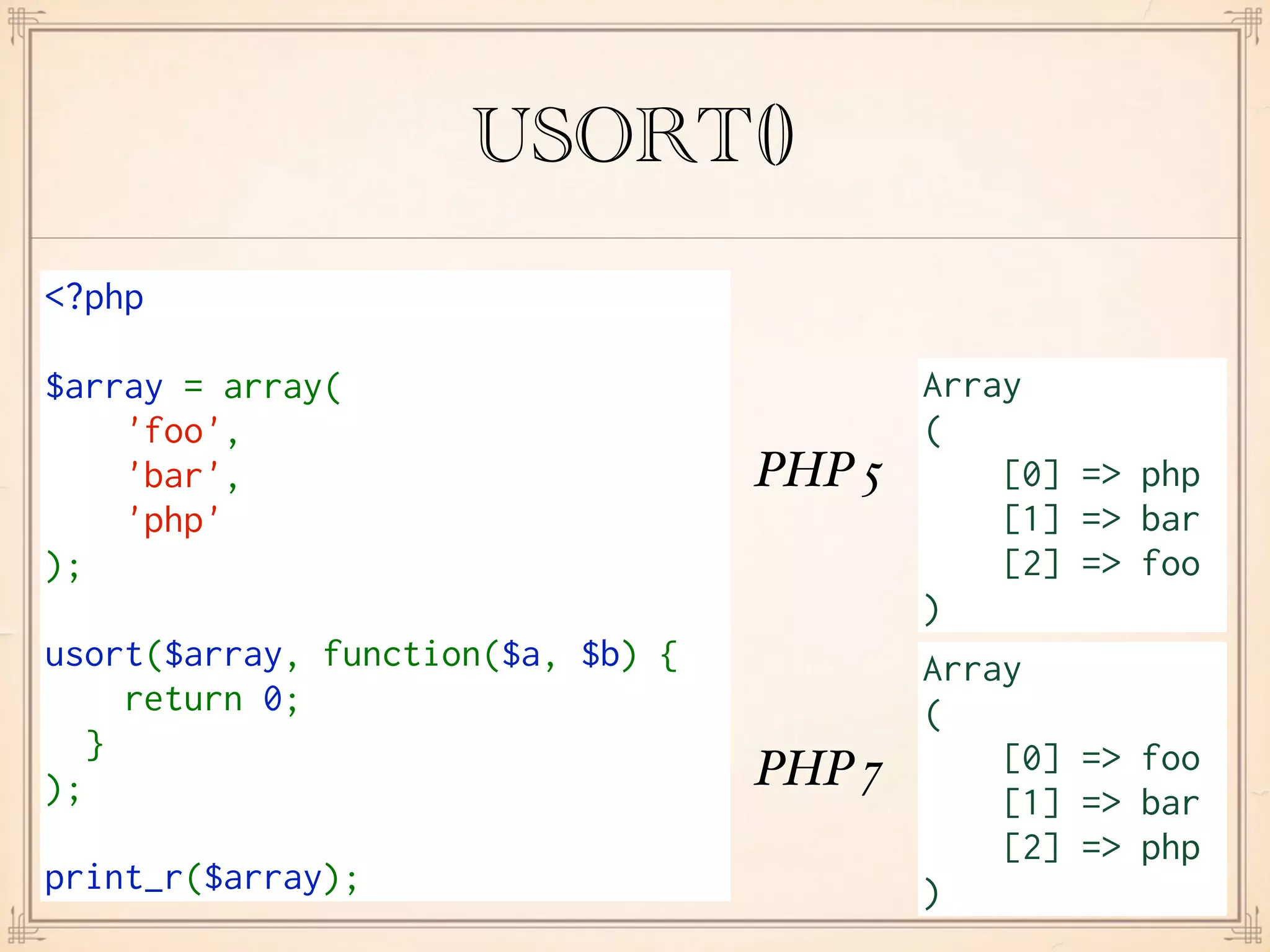The image size is (1270, 952).
Task: Select '[1] => bar' in the PHP 7 output
Action: [x=1102, y=803]
